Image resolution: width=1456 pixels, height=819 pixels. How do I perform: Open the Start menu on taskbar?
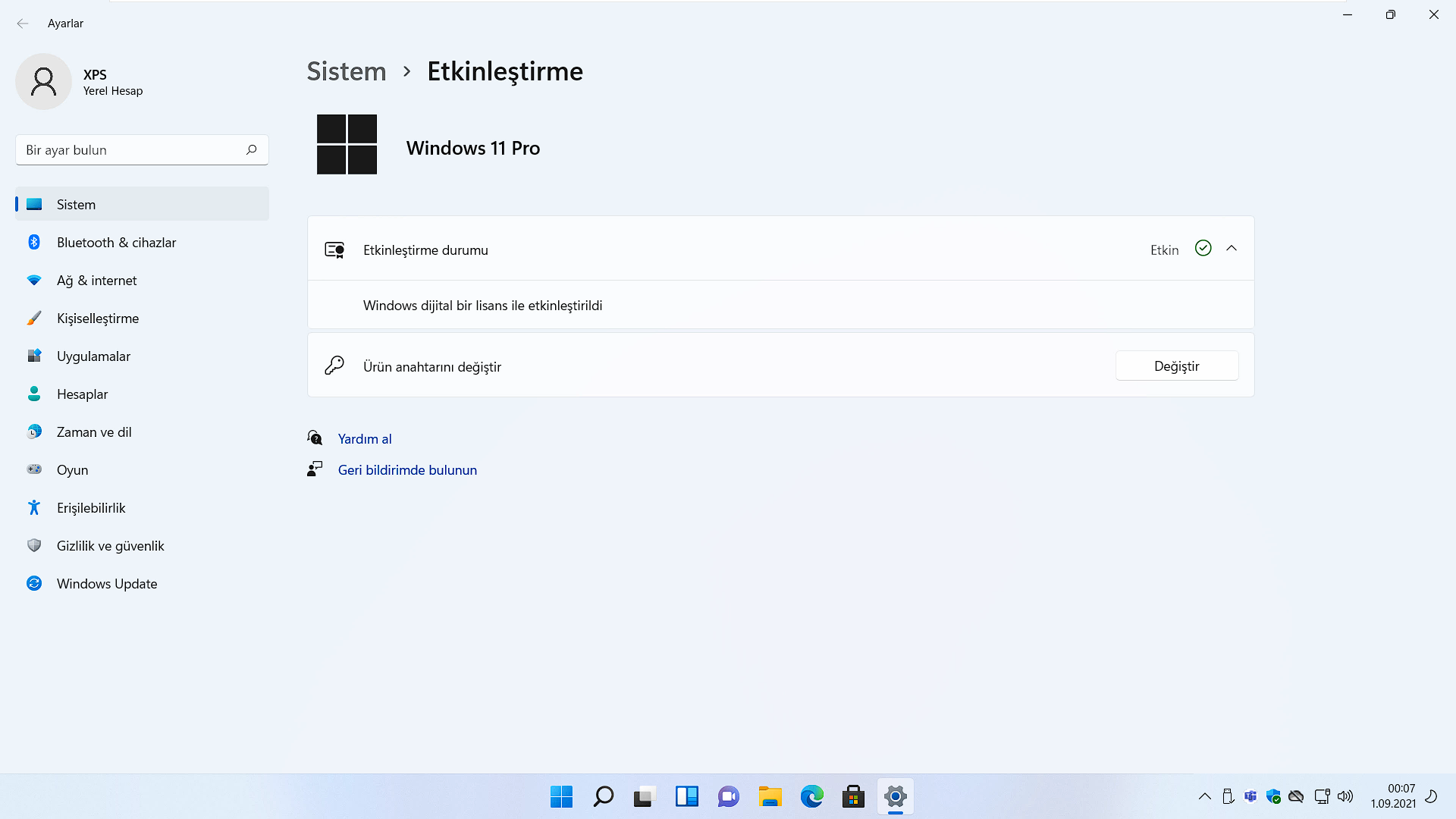561,796
